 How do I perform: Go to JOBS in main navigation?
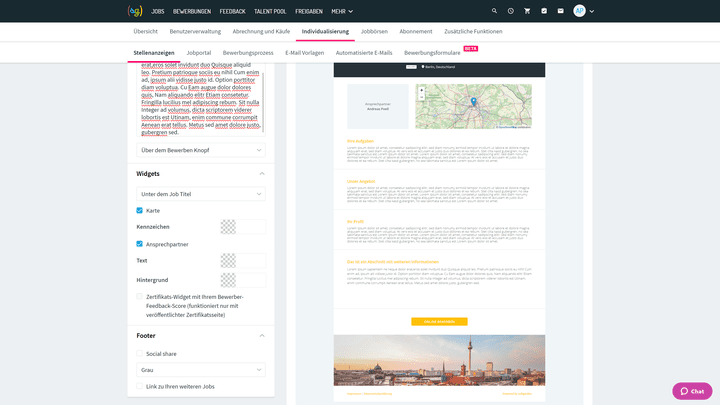158,11
